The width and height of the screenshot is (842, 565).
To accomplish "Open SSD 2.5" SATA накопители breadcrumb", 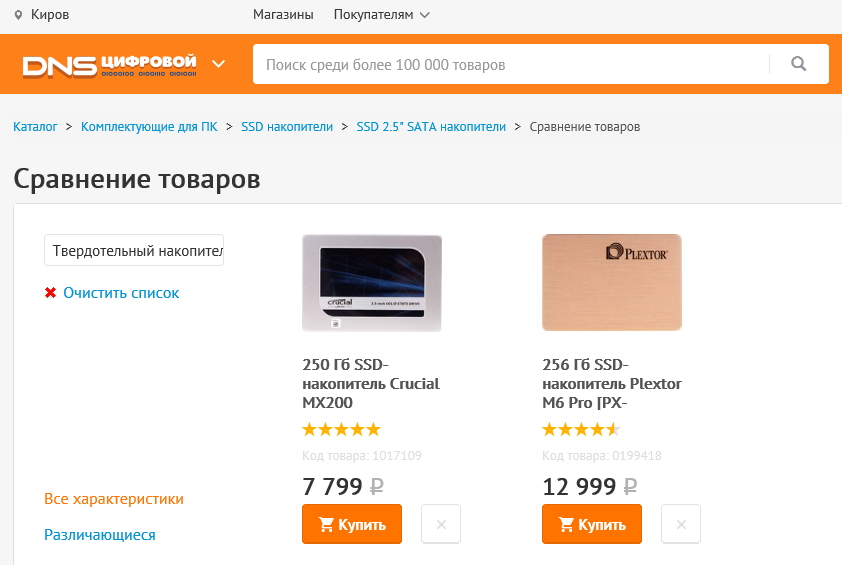I will (x=431, y=127).
